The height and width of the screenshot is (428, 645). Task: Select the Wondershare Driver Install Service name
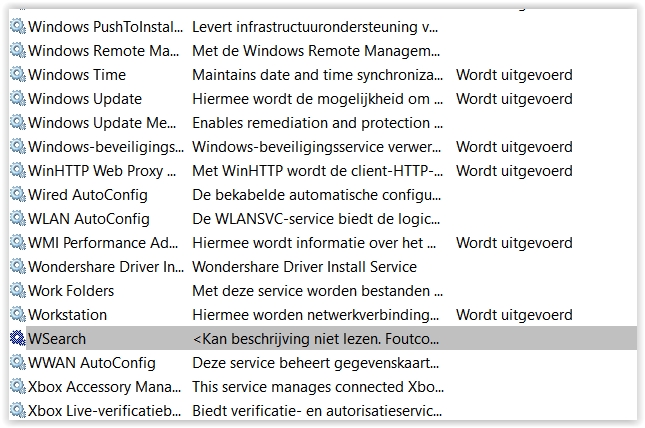click(x=105, y=267)
